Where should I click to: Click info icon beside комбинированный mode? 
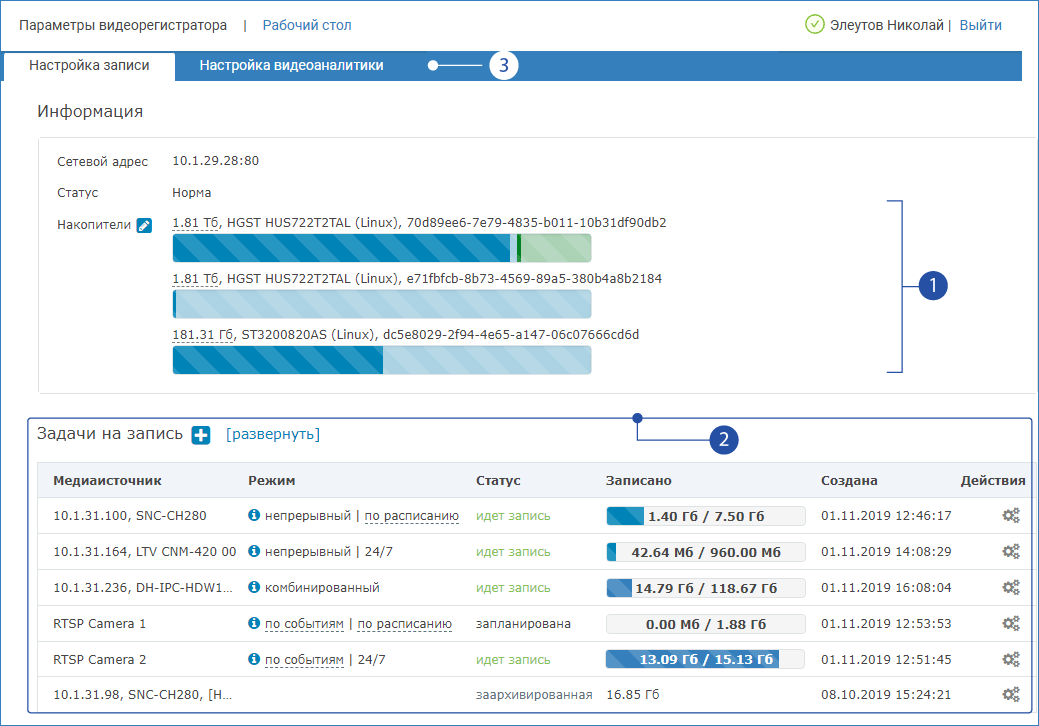click(254, 588)
